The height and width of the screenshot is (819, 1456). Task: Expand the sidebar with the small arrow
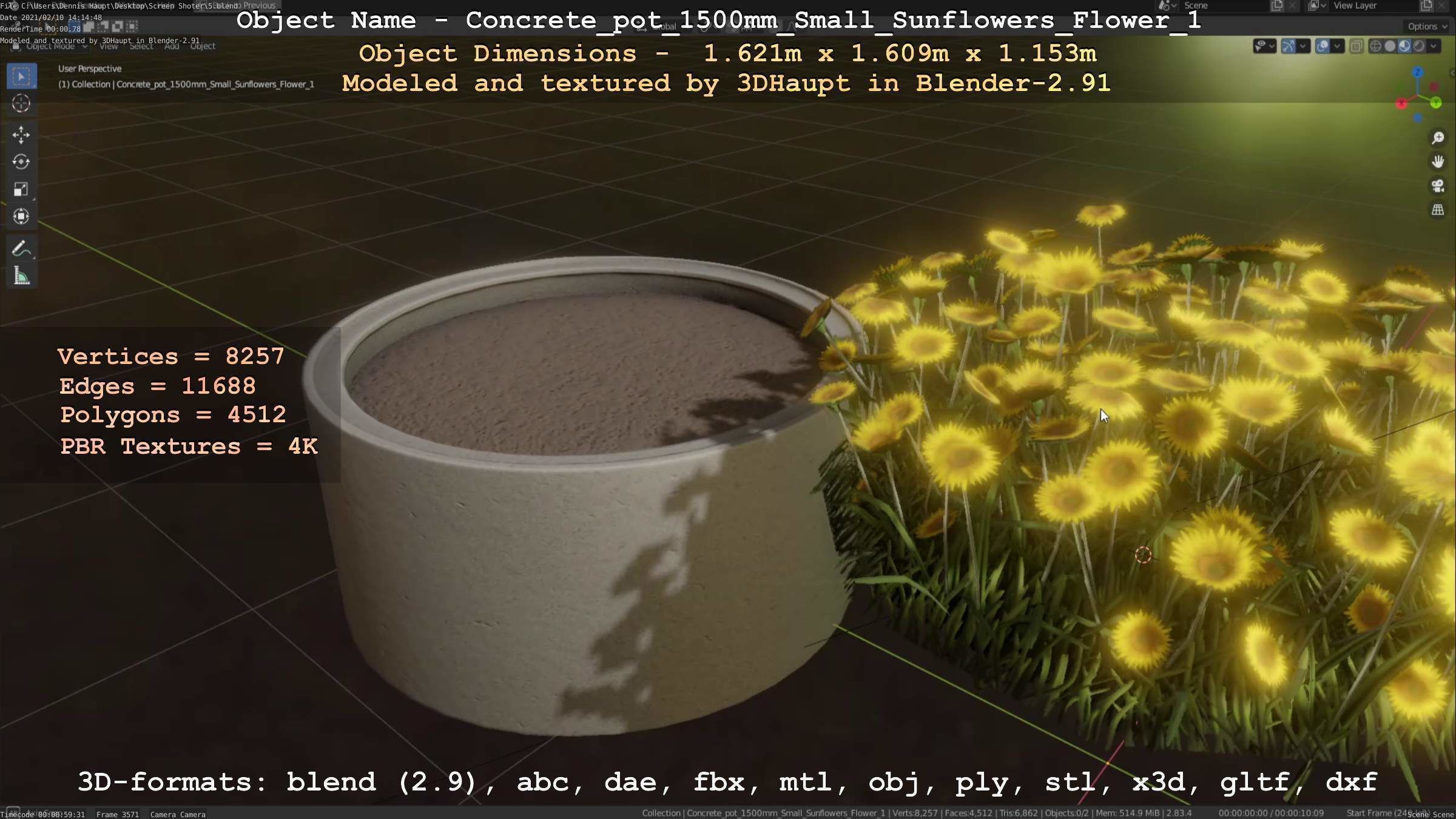tap(1452, 73)
